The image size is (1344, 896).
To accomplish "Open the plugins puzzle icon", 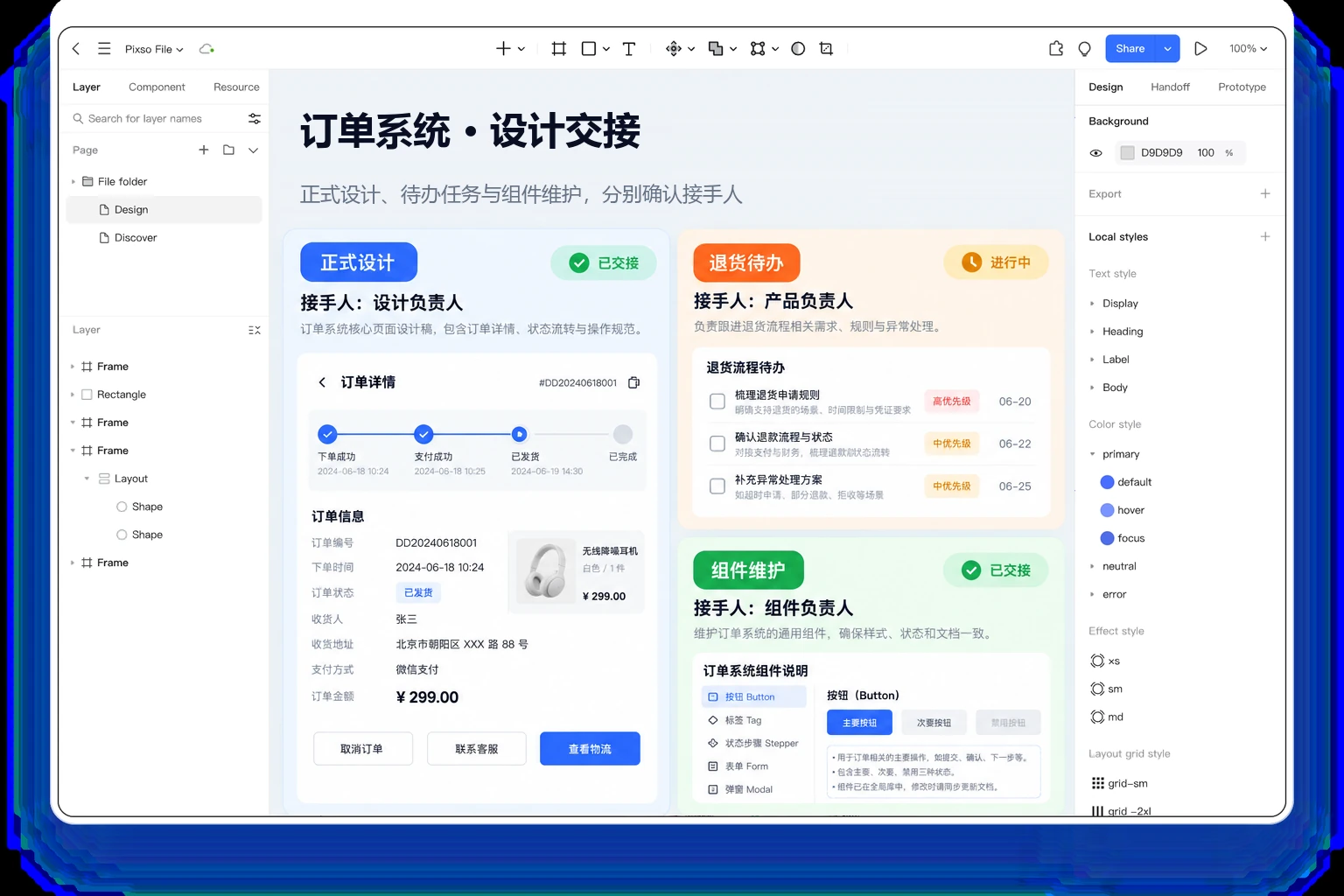I will point(1056,49).
